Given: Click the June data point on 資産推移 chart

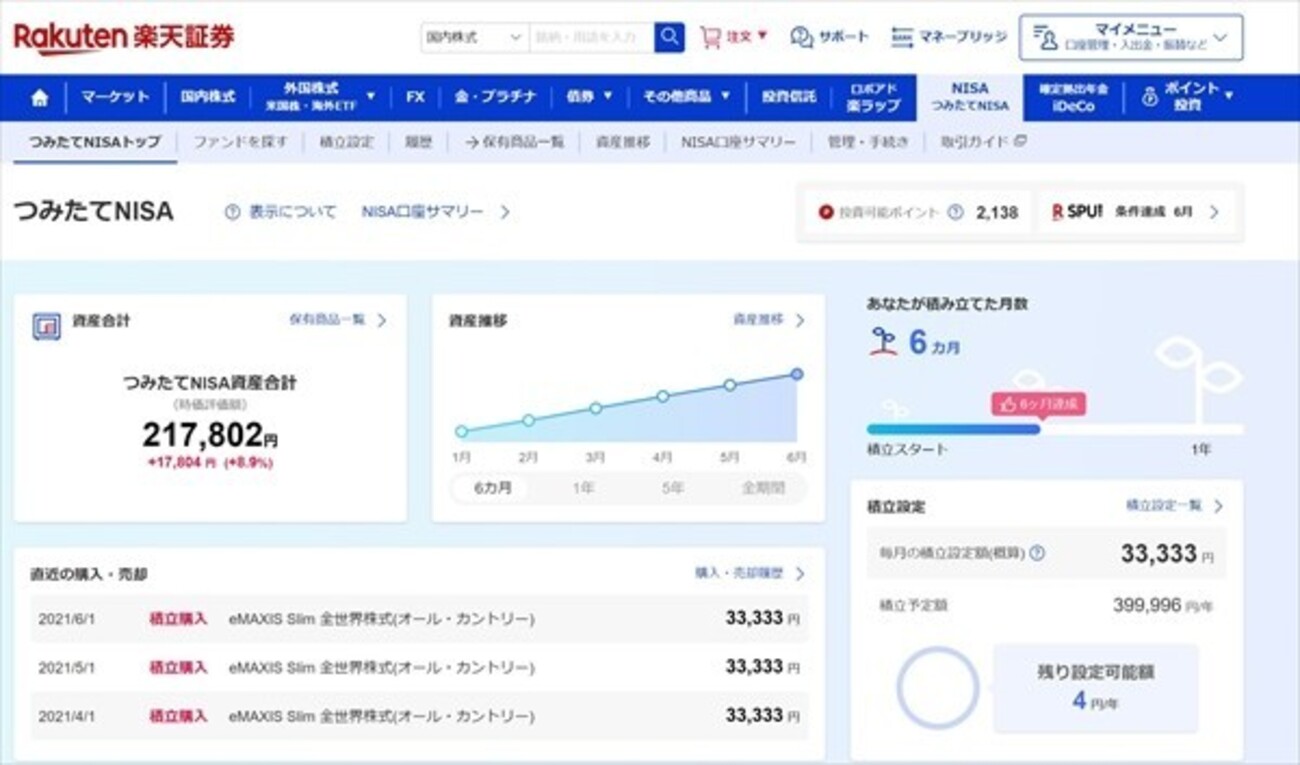Looking at the screenshot, I should [796, 374].
